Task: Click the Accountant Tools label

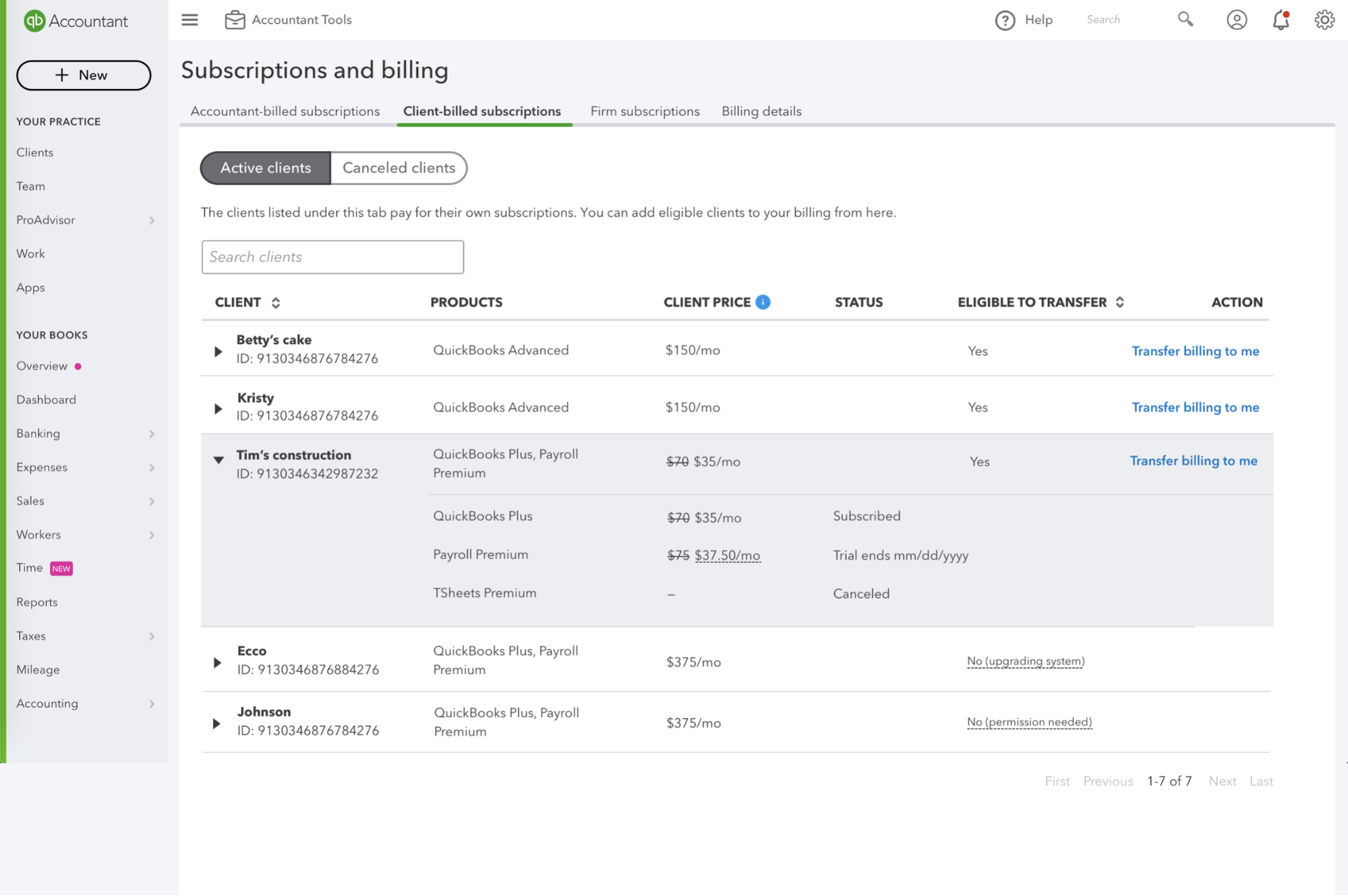Action: 301,20
